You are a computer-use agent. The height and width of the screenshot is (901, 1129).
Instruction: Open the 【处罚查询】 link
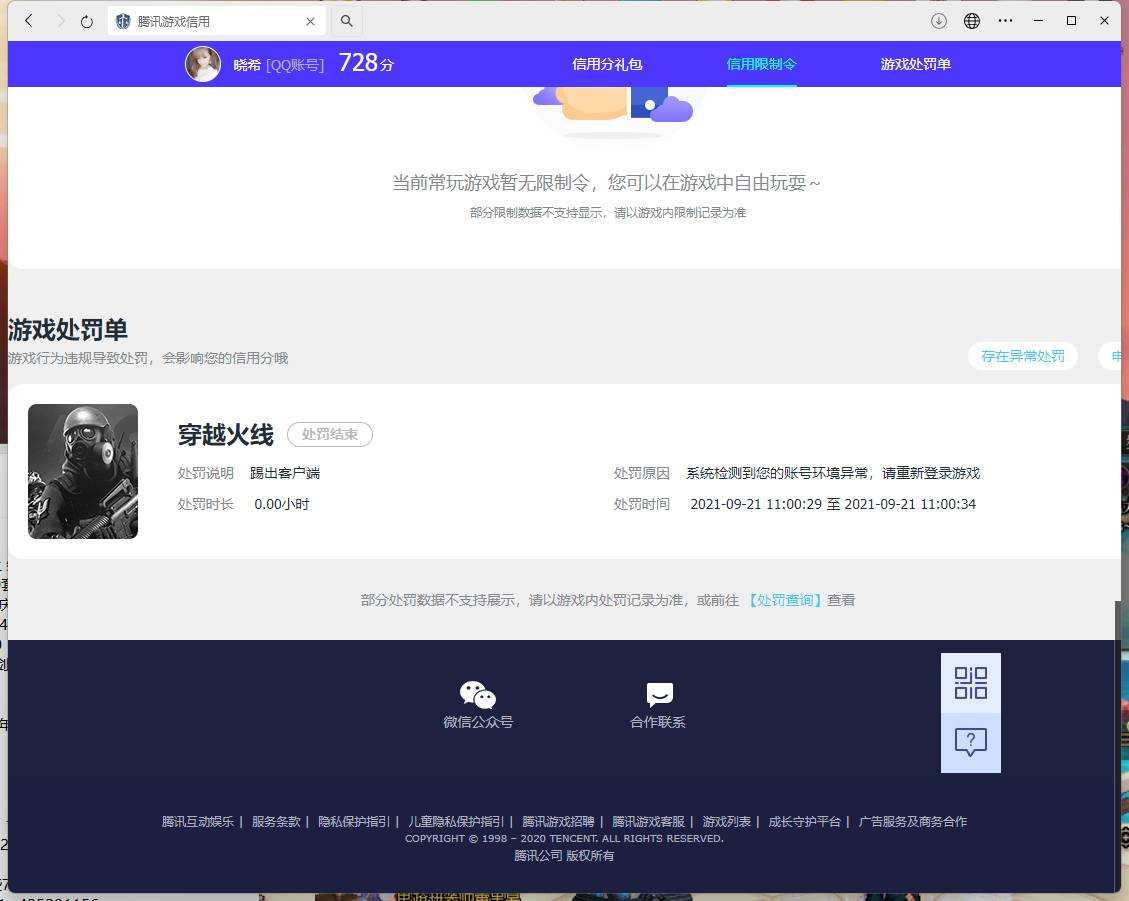point(784,600)
